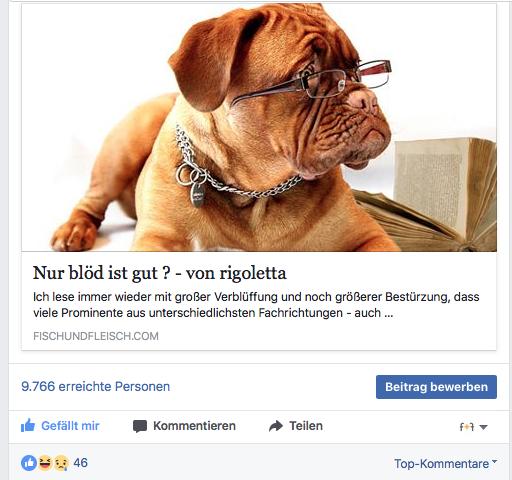Click the sad crying reaction emoji
The width and height of the screenshot is (512, 480).
click(x=61, y=463)
